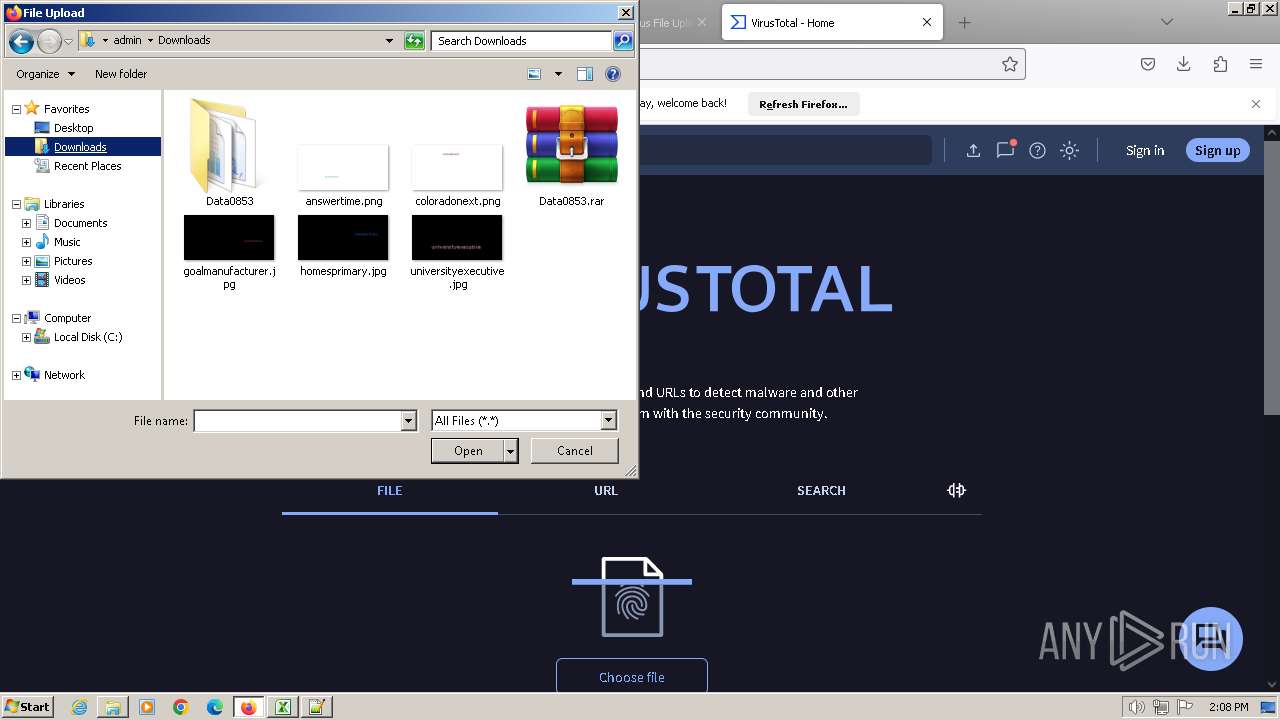Click the File name input field

[297, 421]
